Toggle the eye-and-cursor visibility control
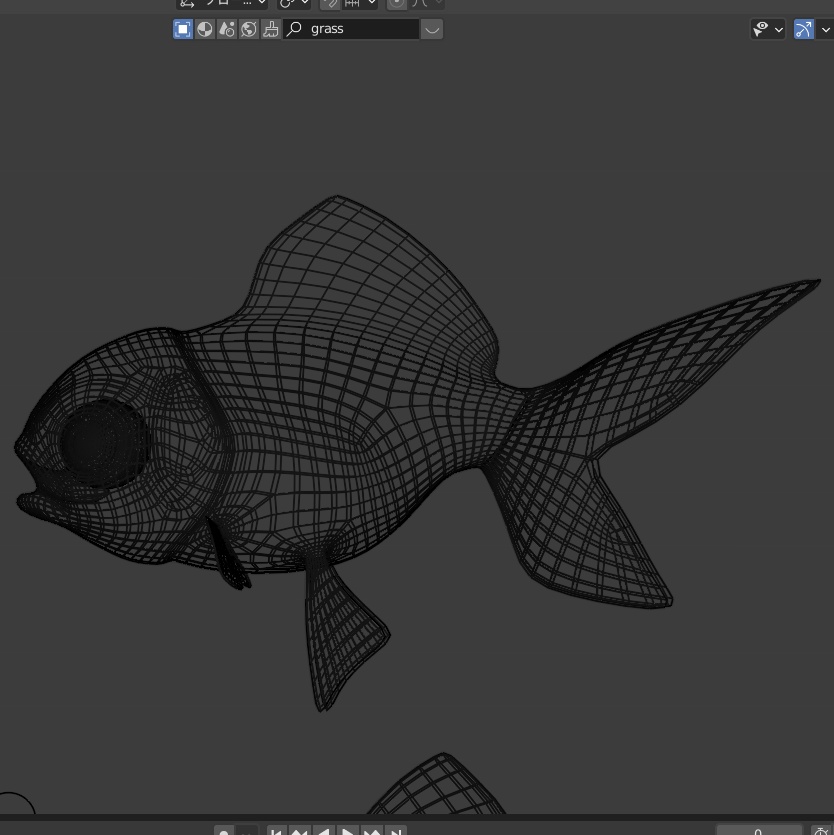The height and width of the screenshot is (835, 834). pos(762,29)
